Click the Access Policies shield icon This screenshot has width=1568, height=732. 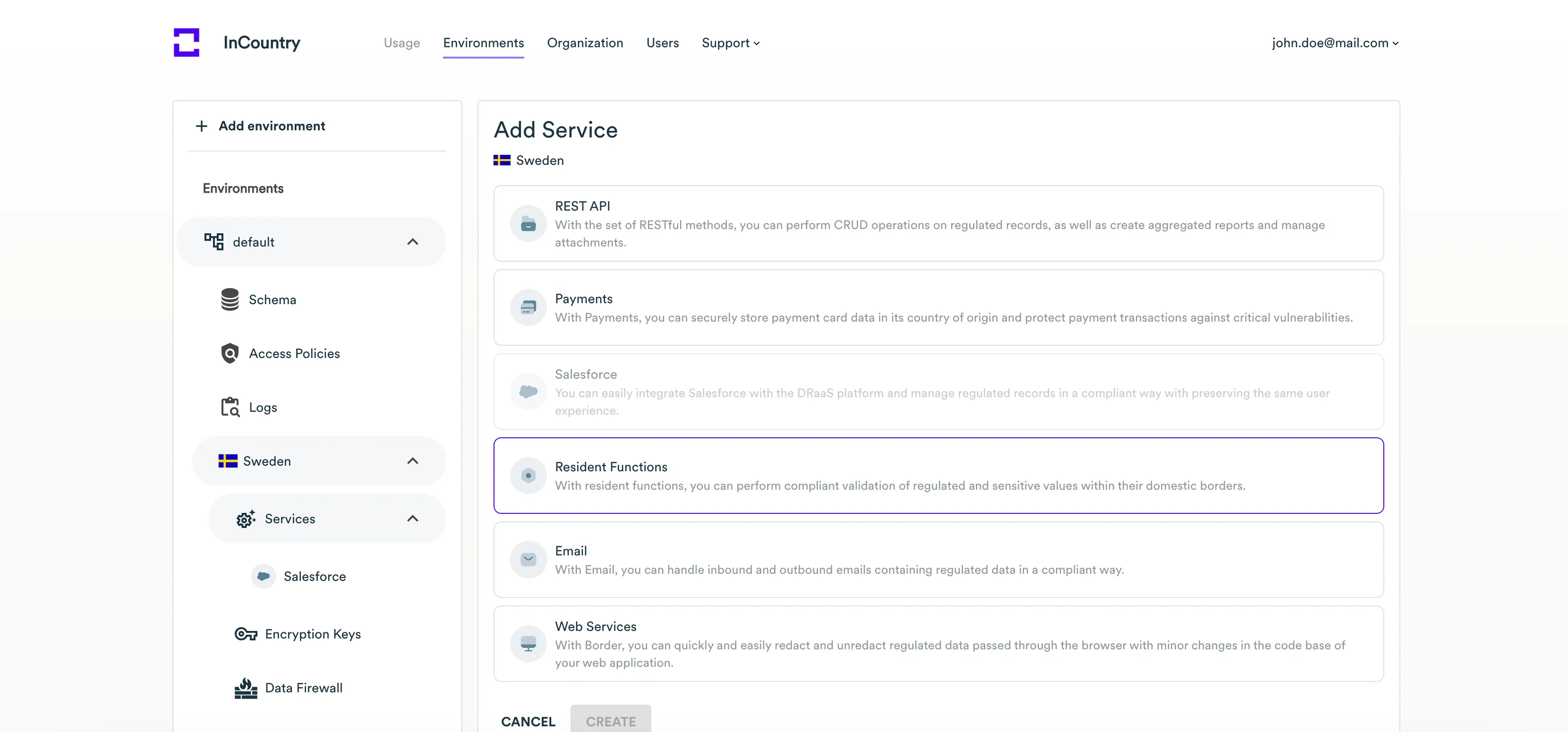[x=230, y=354]
